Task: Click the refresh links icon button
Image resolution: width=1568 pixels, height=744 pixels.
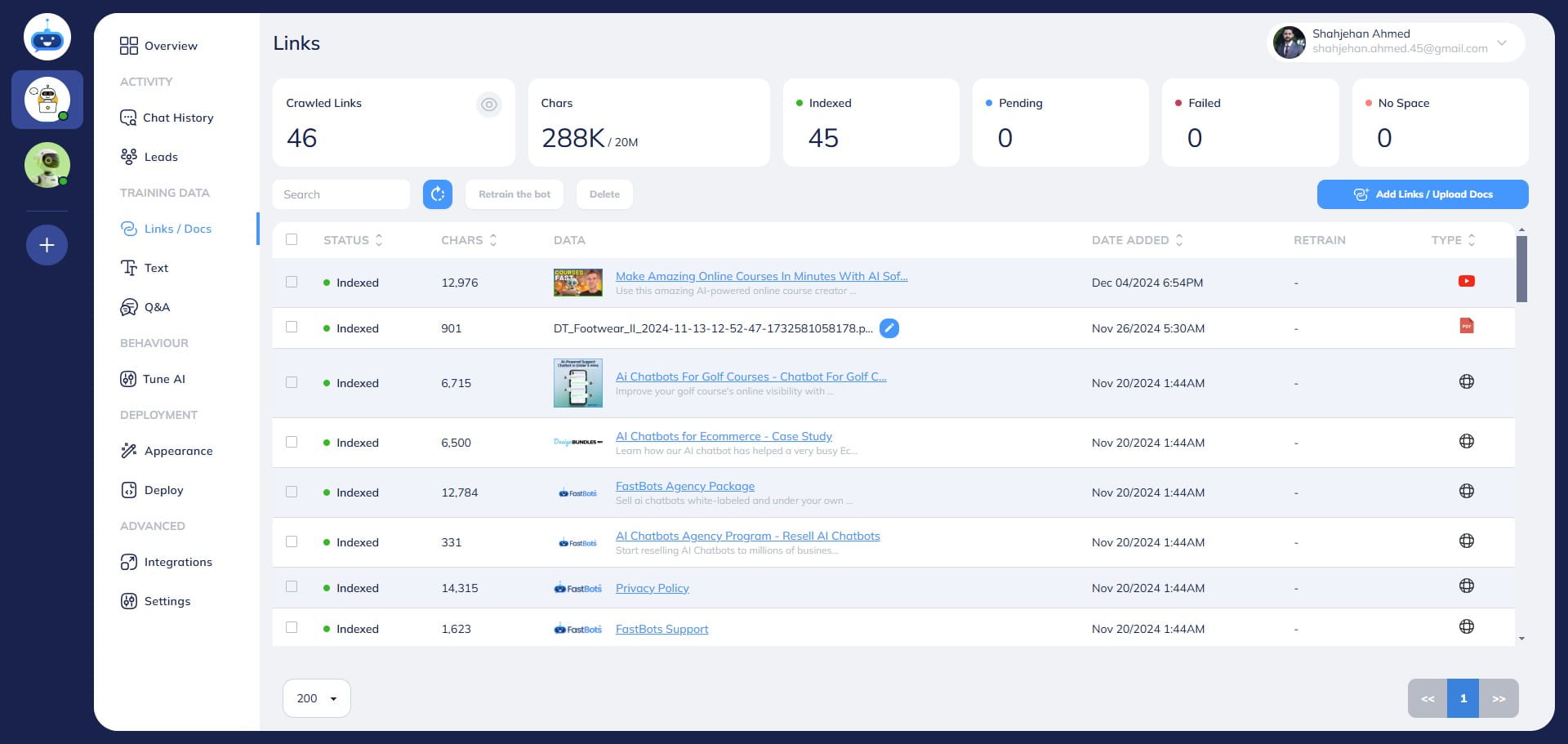Action: 438,194
